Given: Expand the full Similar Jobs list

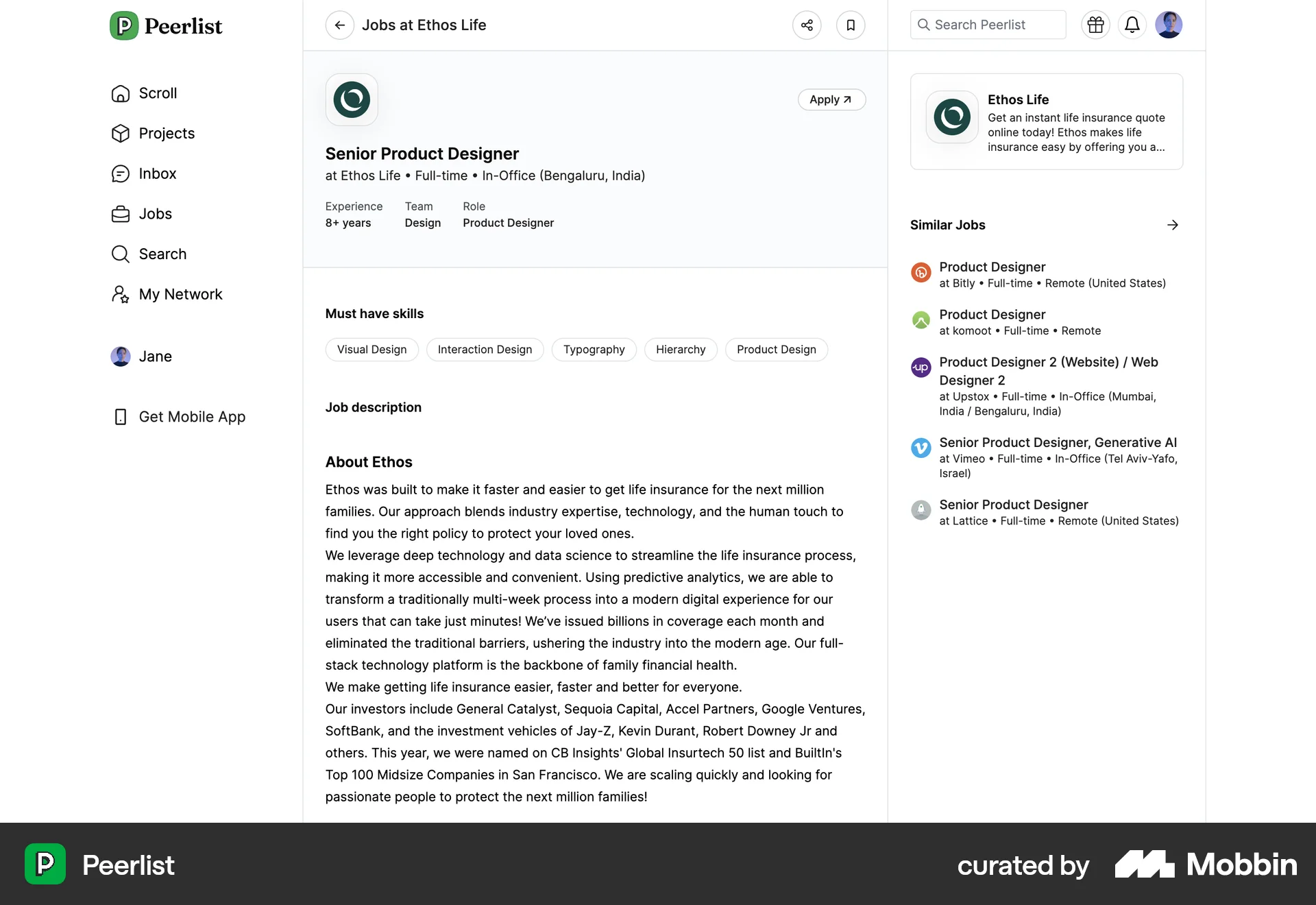Looking at the screenshot, I should point(1173,225).
